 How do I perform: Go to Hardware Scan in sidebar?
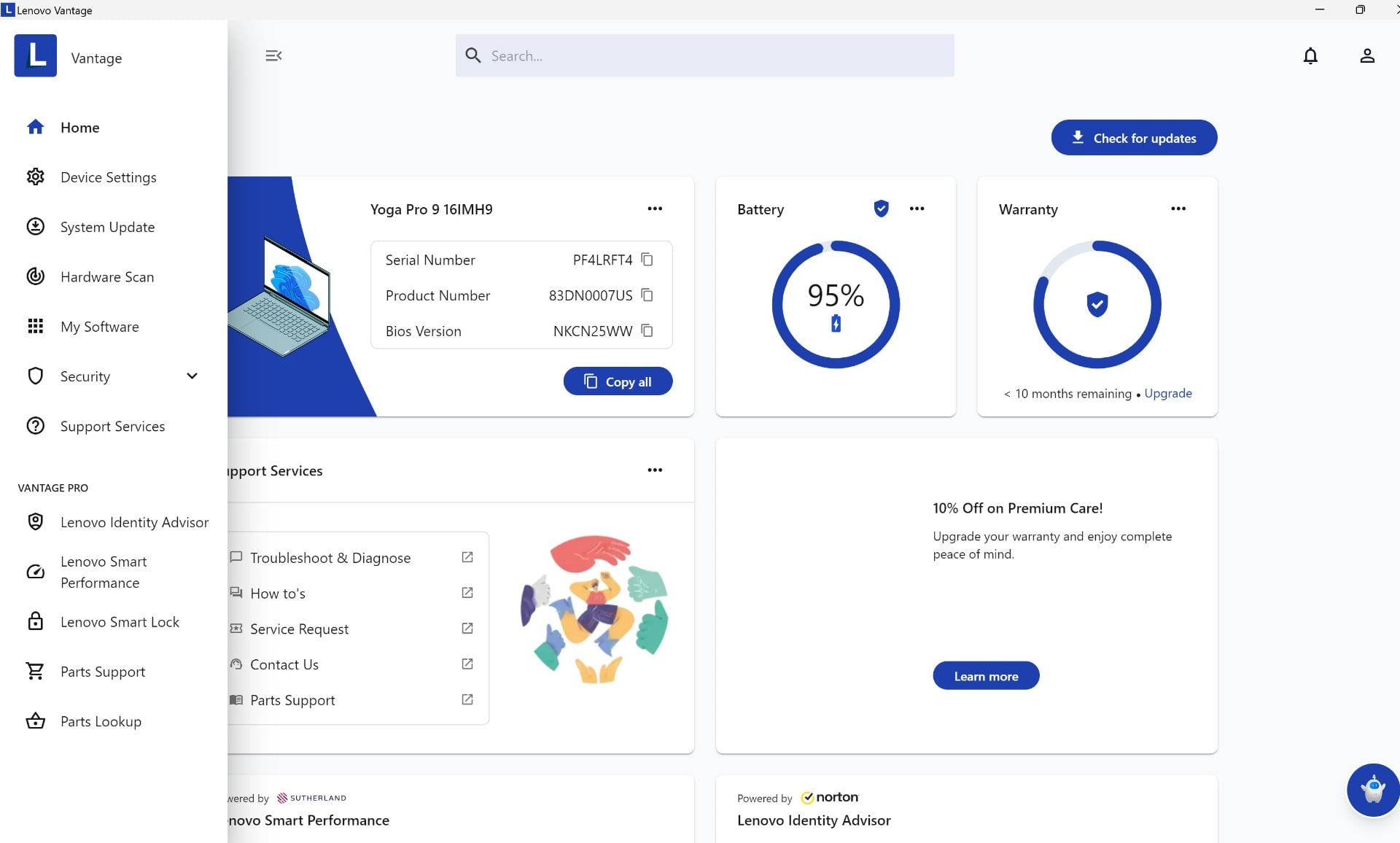click(x=107, y=277)
